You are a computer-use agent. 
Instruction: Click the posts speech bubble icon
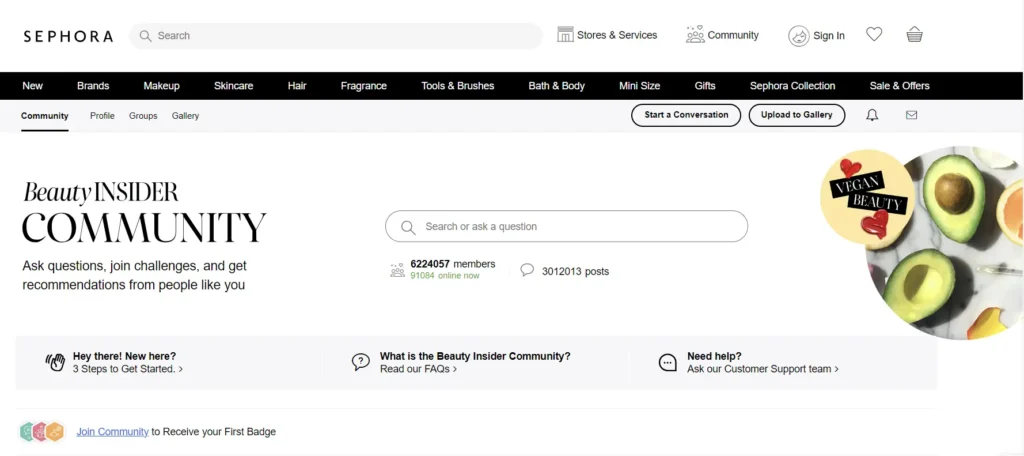tap(527, 270)
